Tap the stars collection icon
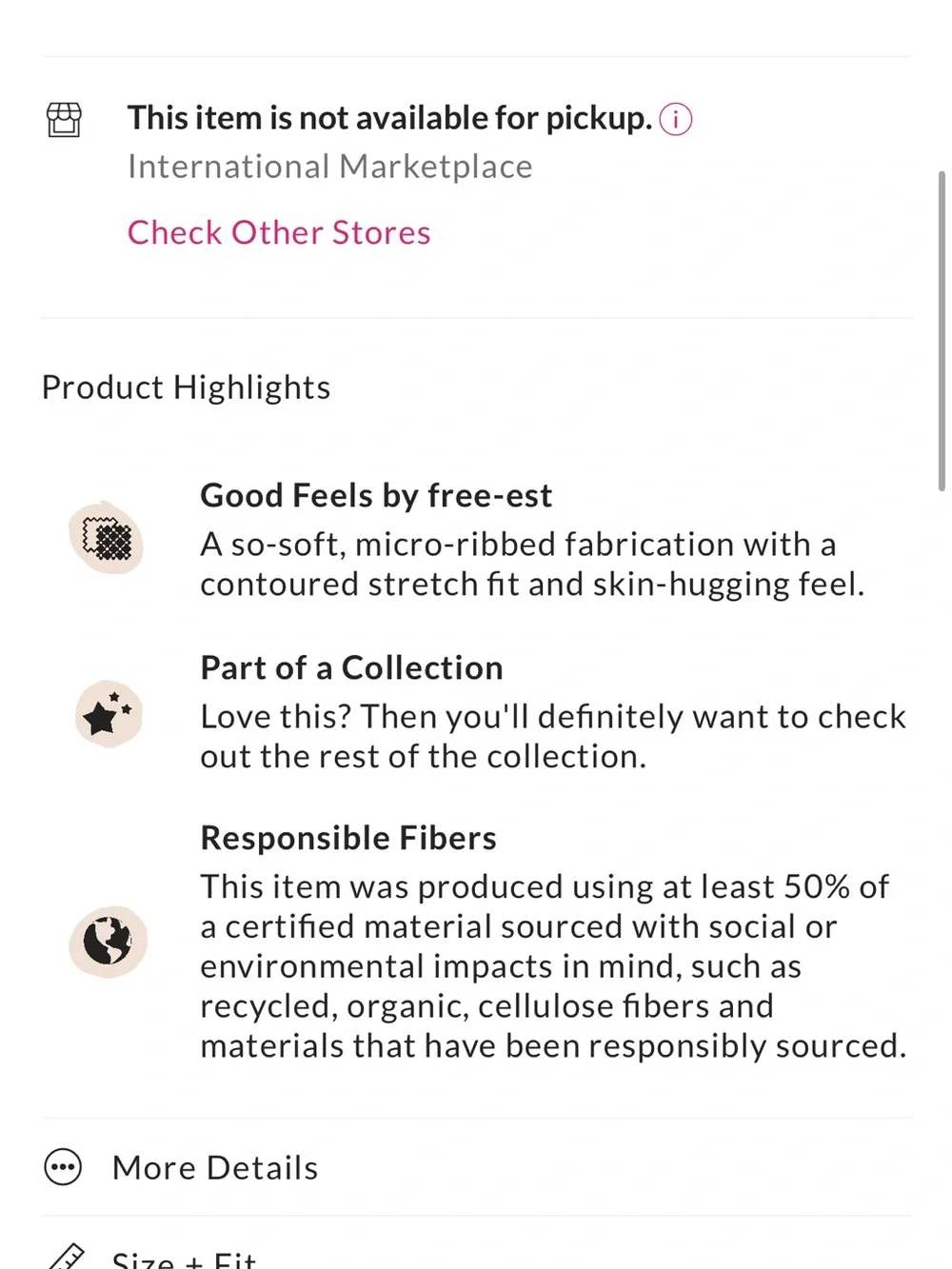Image resolution: width=952 pixels, height=1269 pixels. [x=109, y=714]
